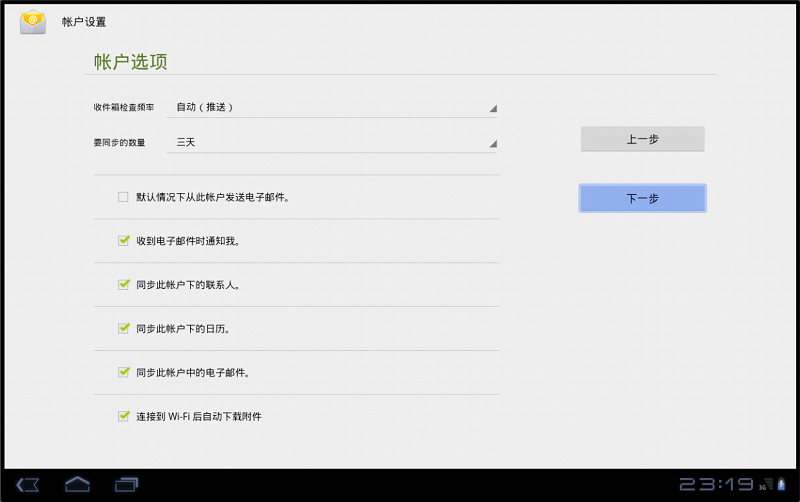800x502 pixels.
Task: Uncheck 同步此帐户中的电子邮件 checkbox
Action: [x=123, y=372]
